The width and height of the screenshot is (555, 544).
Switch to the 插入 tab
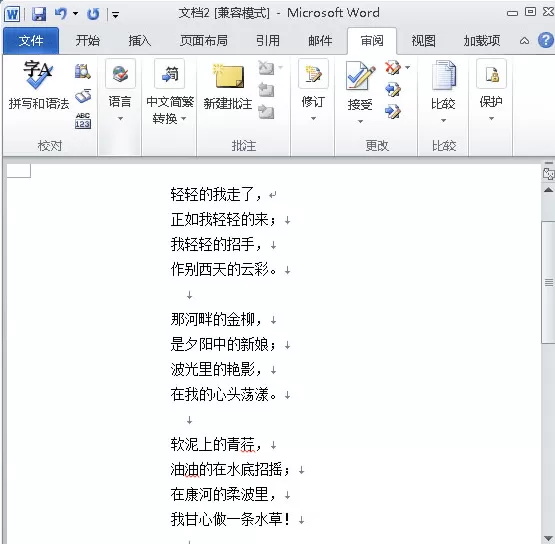click(x=139, y=41)
